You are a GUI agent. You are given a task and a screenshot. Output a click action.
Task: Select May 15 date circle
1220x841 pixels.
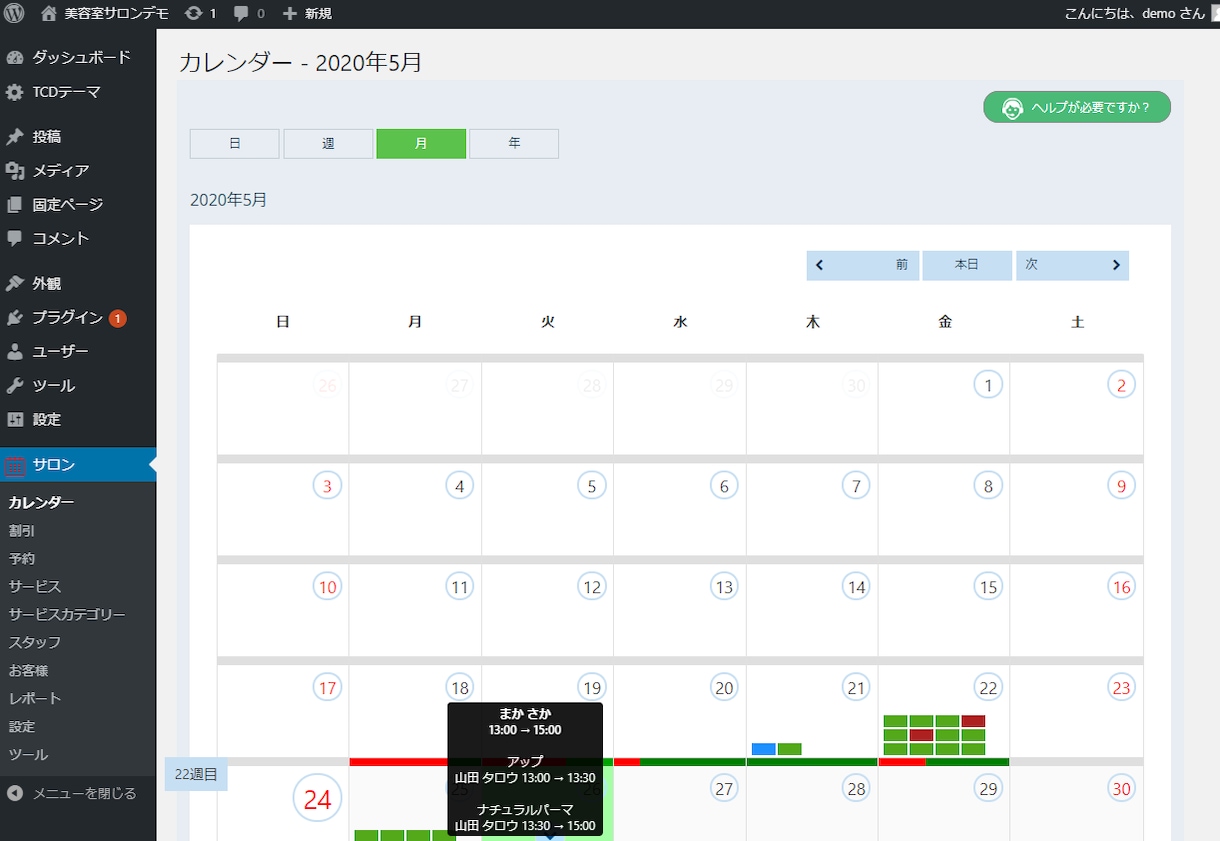point(988,587)
